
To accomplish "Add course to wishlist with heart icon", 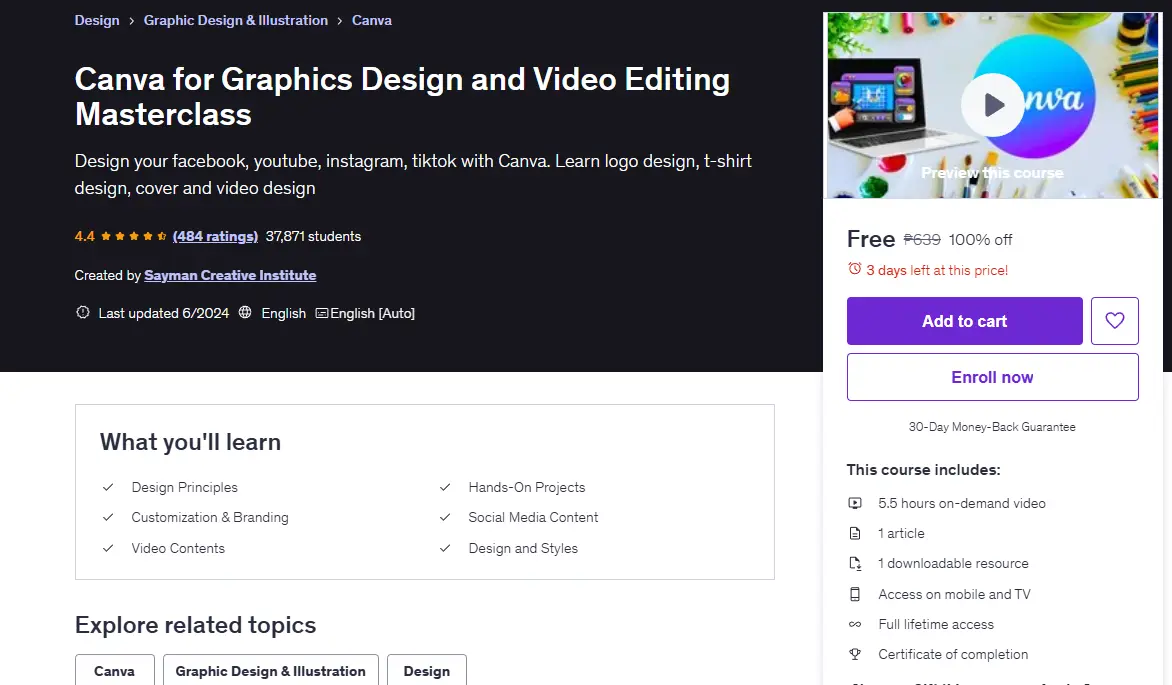I will (1114, 321).
